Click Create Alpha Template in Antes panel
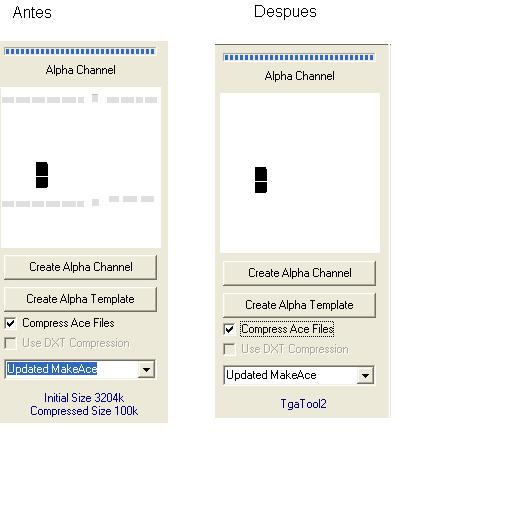Viewport: 512px width, 512px height. tap(80, 299)
